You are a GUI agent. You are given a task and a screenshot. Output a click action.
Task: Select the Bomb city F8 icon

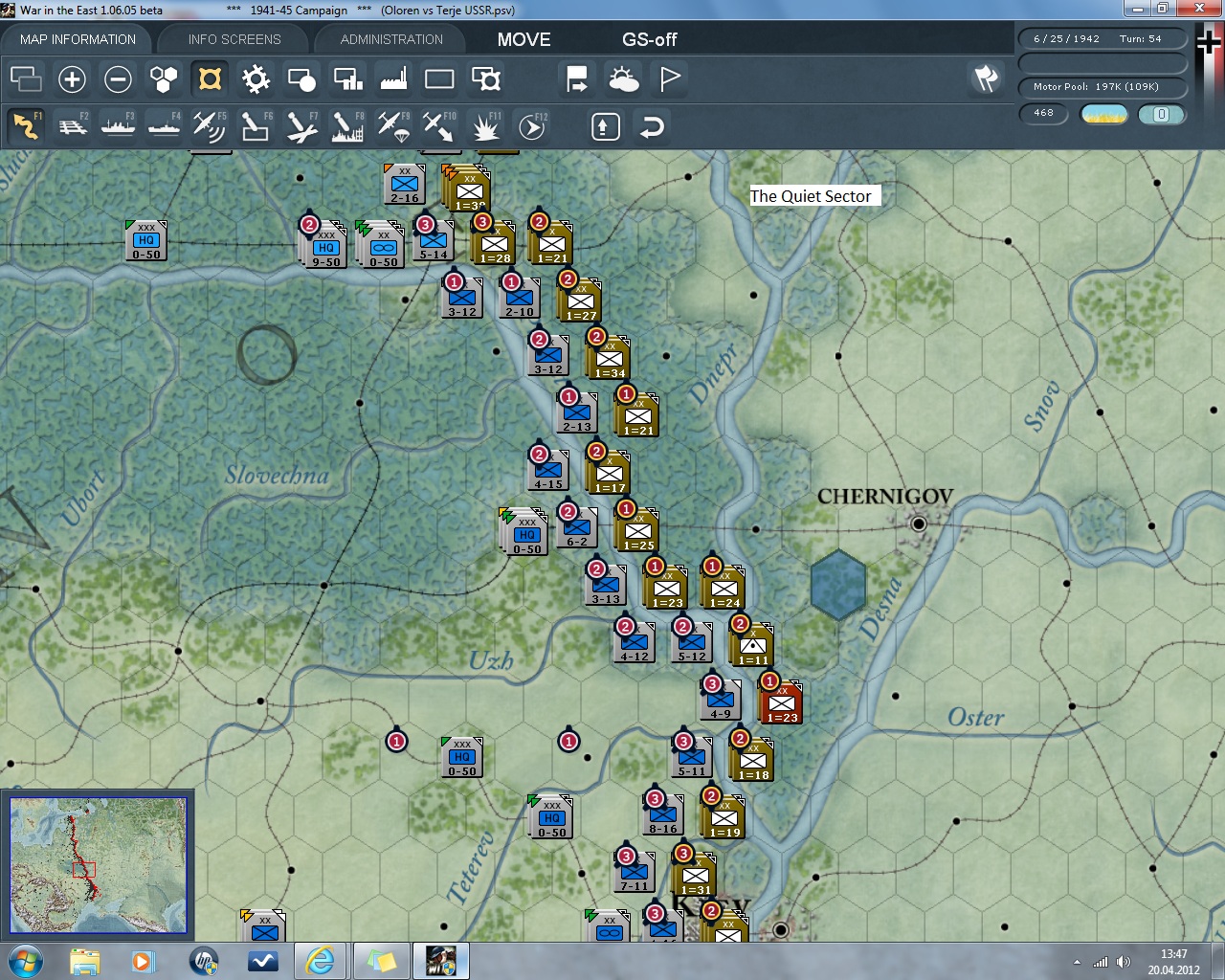coord(347,126)
